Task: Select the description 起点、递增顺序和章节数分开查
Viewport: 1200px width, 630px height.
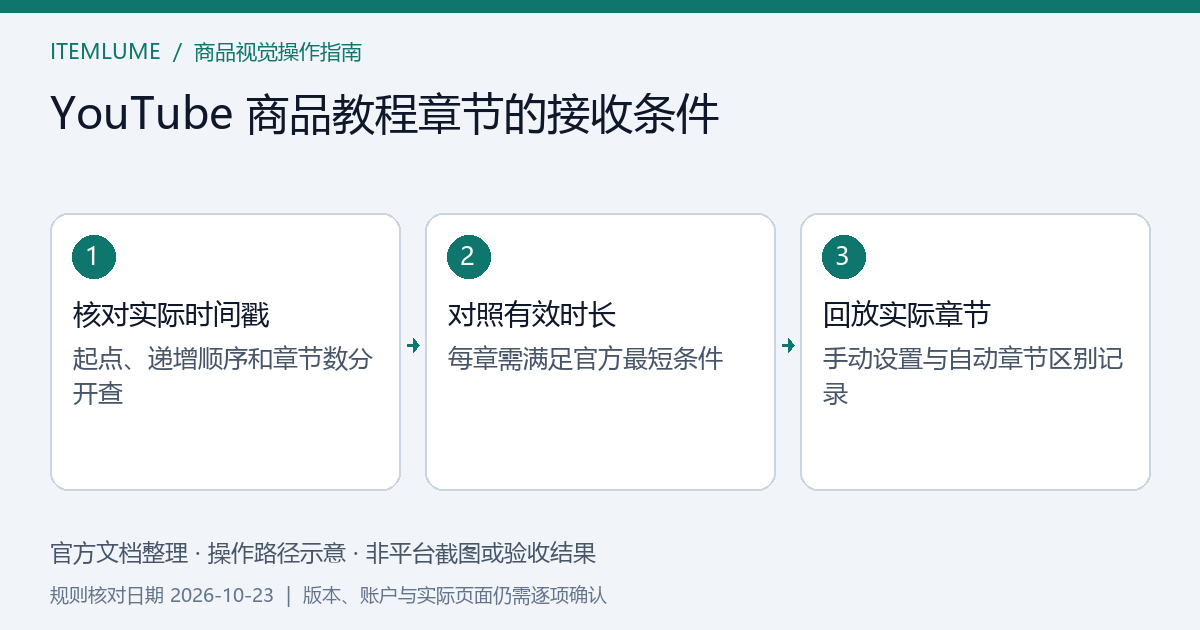Action: point(223,376)
